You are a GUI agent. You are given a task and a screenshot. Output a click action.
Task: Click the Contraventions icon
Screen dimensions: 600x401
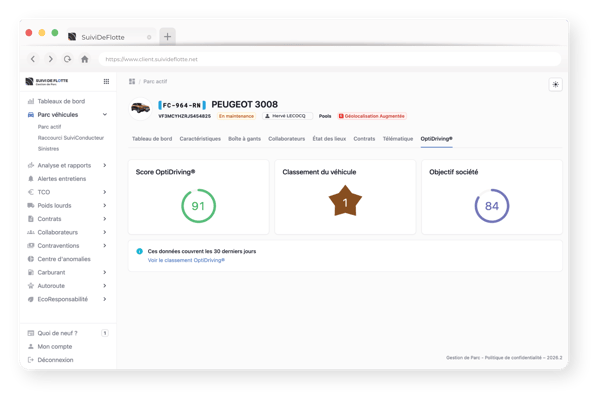click(x=31, y=246)
